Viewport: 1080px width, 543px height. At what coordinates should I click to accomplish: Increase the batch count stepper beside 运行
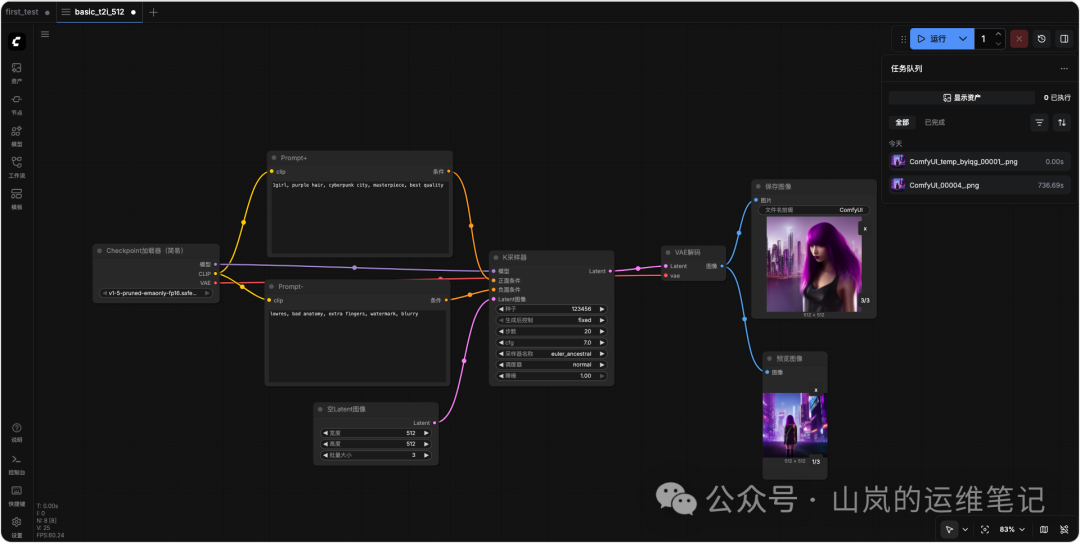(x=998, y=35)
